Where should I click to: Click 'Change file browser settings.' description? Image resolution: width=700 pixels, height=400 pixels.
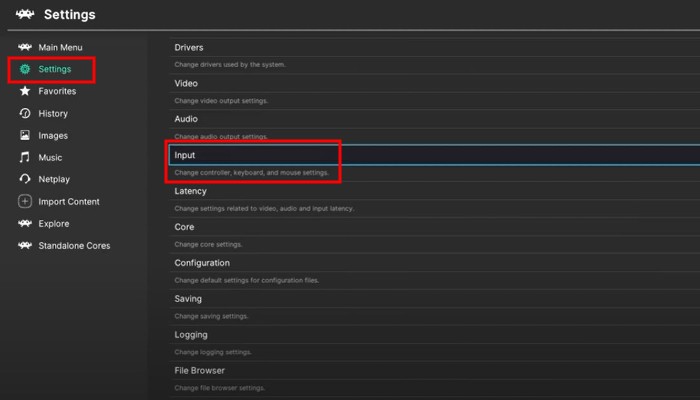click(x=220, y=388)
